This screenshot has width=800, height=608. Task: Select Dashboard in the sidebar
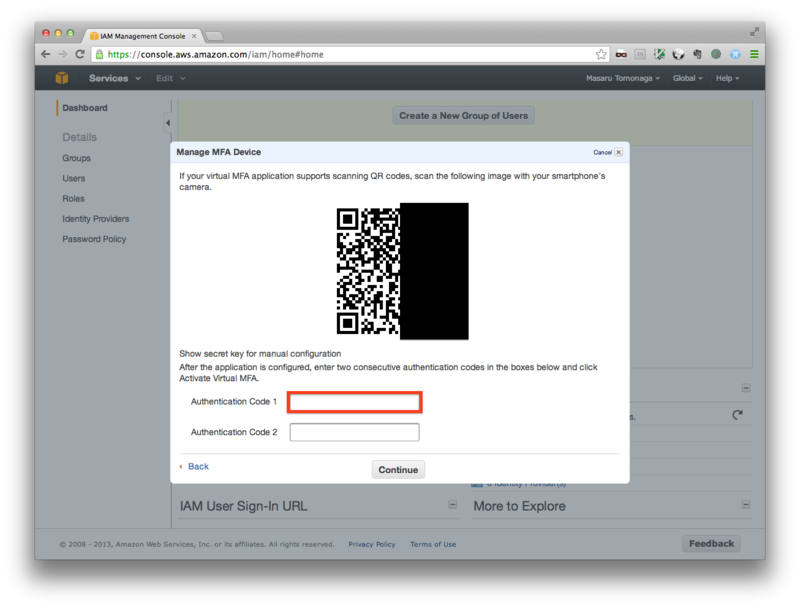pyautogui.click(x=85, y=108)
